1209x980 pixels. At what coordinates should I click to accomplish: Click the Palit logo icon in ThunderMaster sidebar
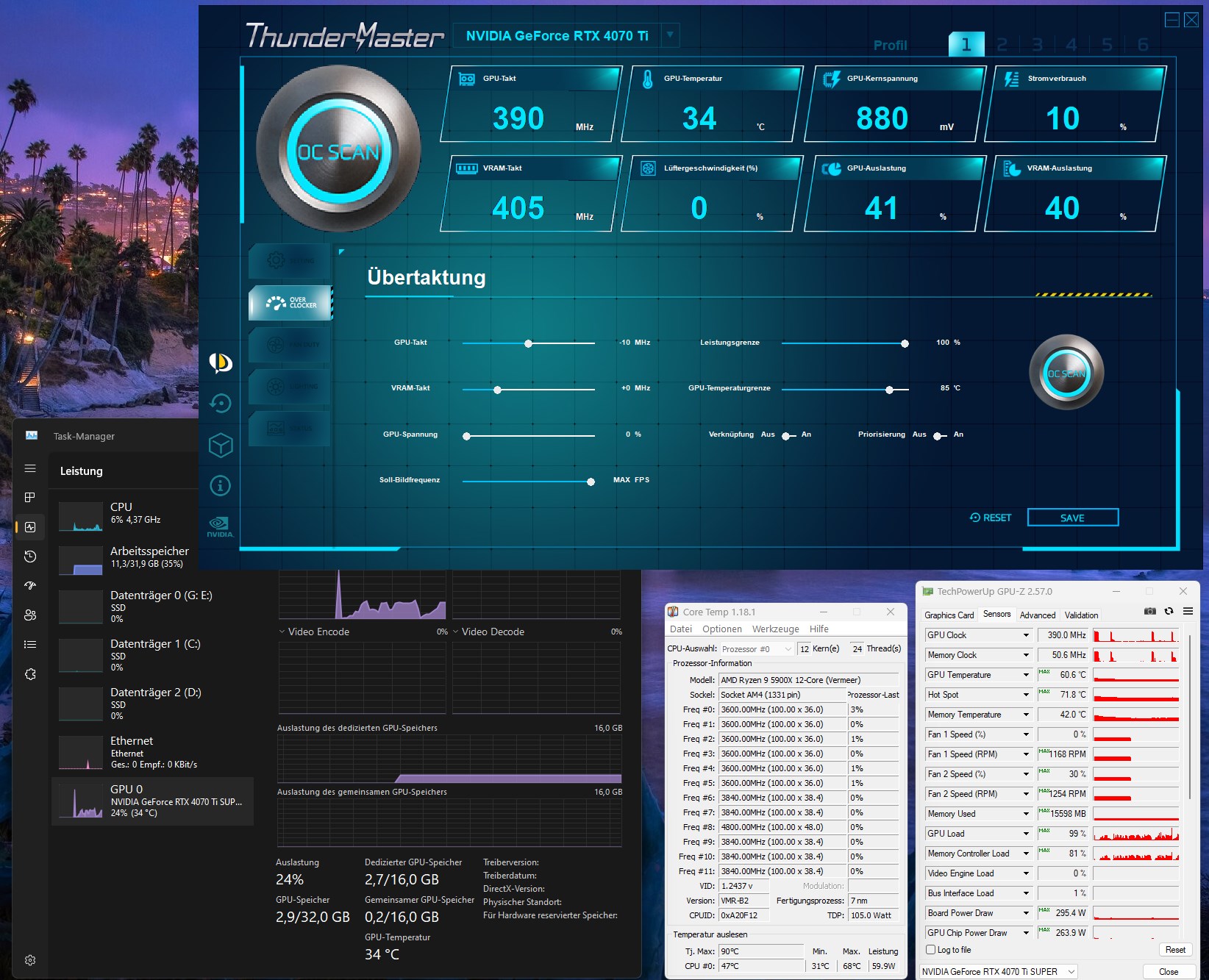point(221,362)
